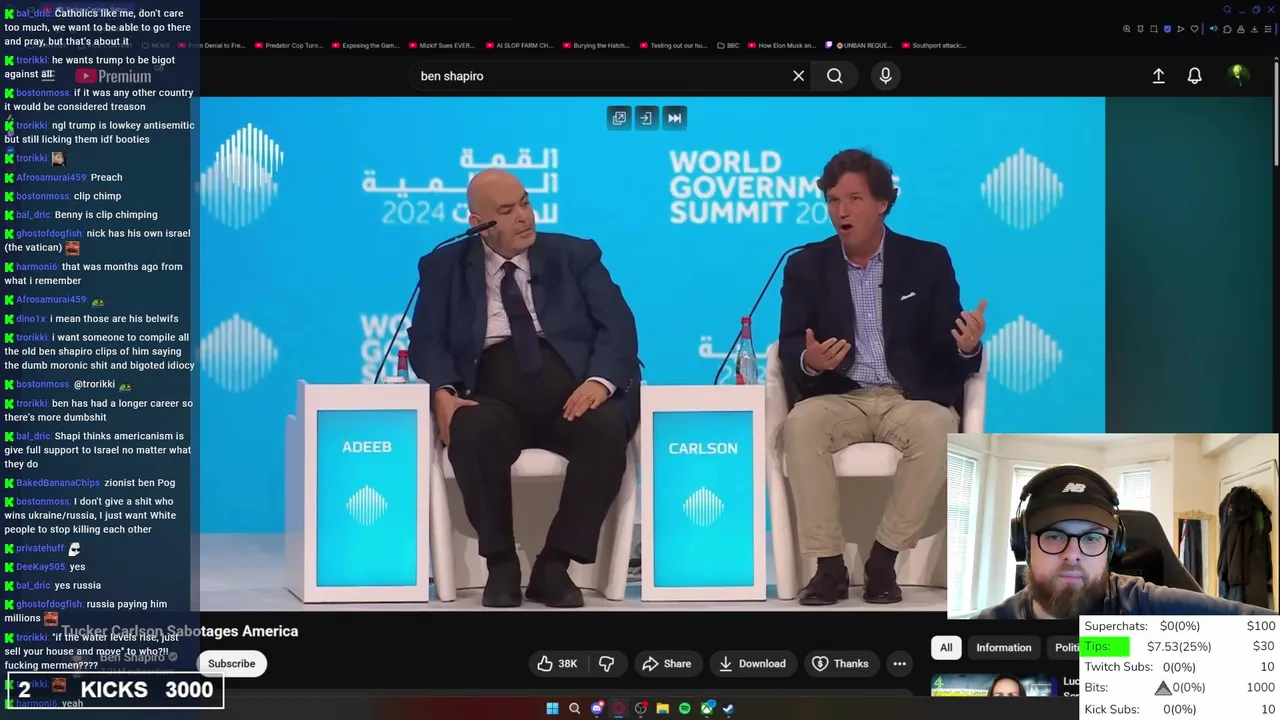Viewport: 1280px width, 720px height.
Task: Open the 'AI SLOP FARM CH...' bookmark
Action: [x=519, y=45]
